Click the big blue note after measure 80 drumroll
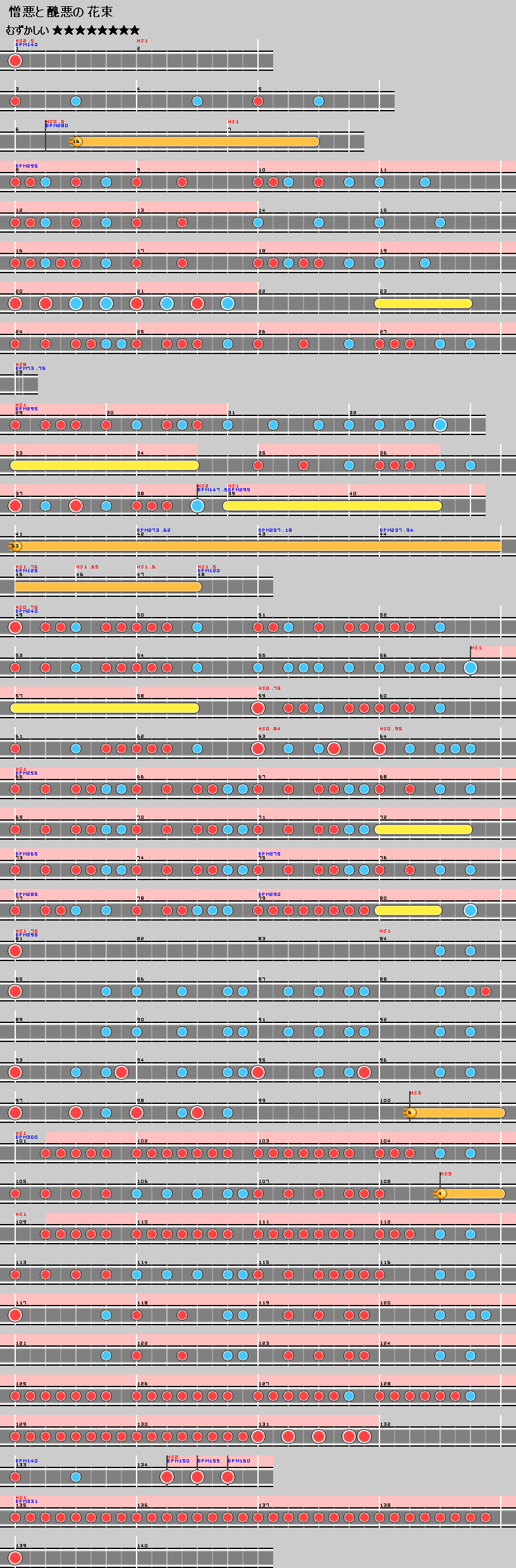Image resolution: width=516 pixels, height=1568 pixels. [470, 910]
